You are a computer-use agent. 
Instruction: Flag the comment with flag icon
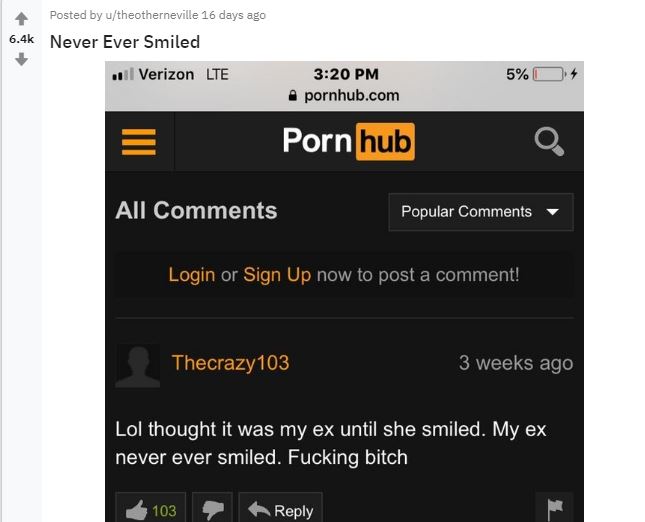click(x=555, y=509)
